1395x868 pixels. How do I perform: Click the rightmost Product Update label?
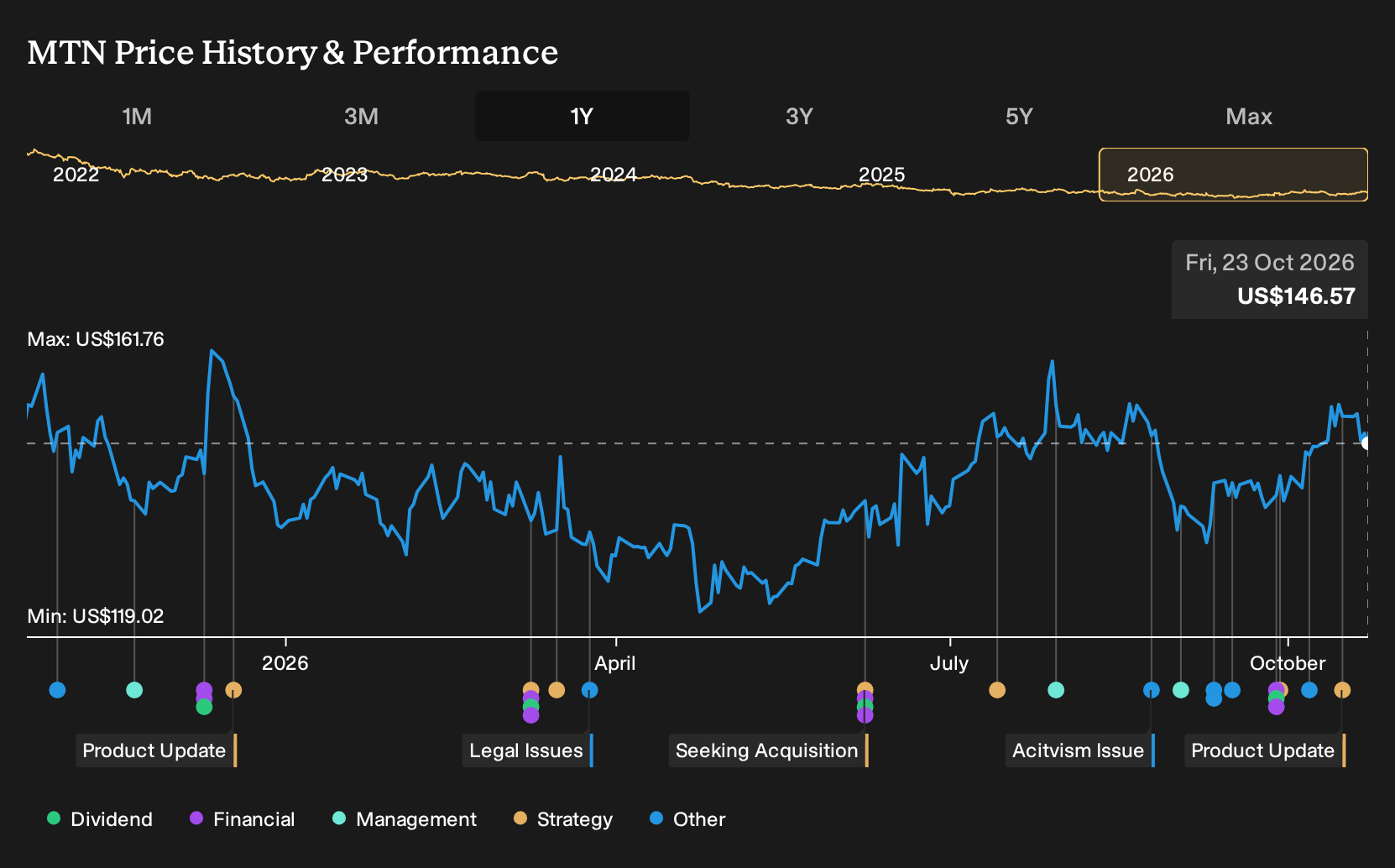pyautogui.click(x=1265, y=750)
